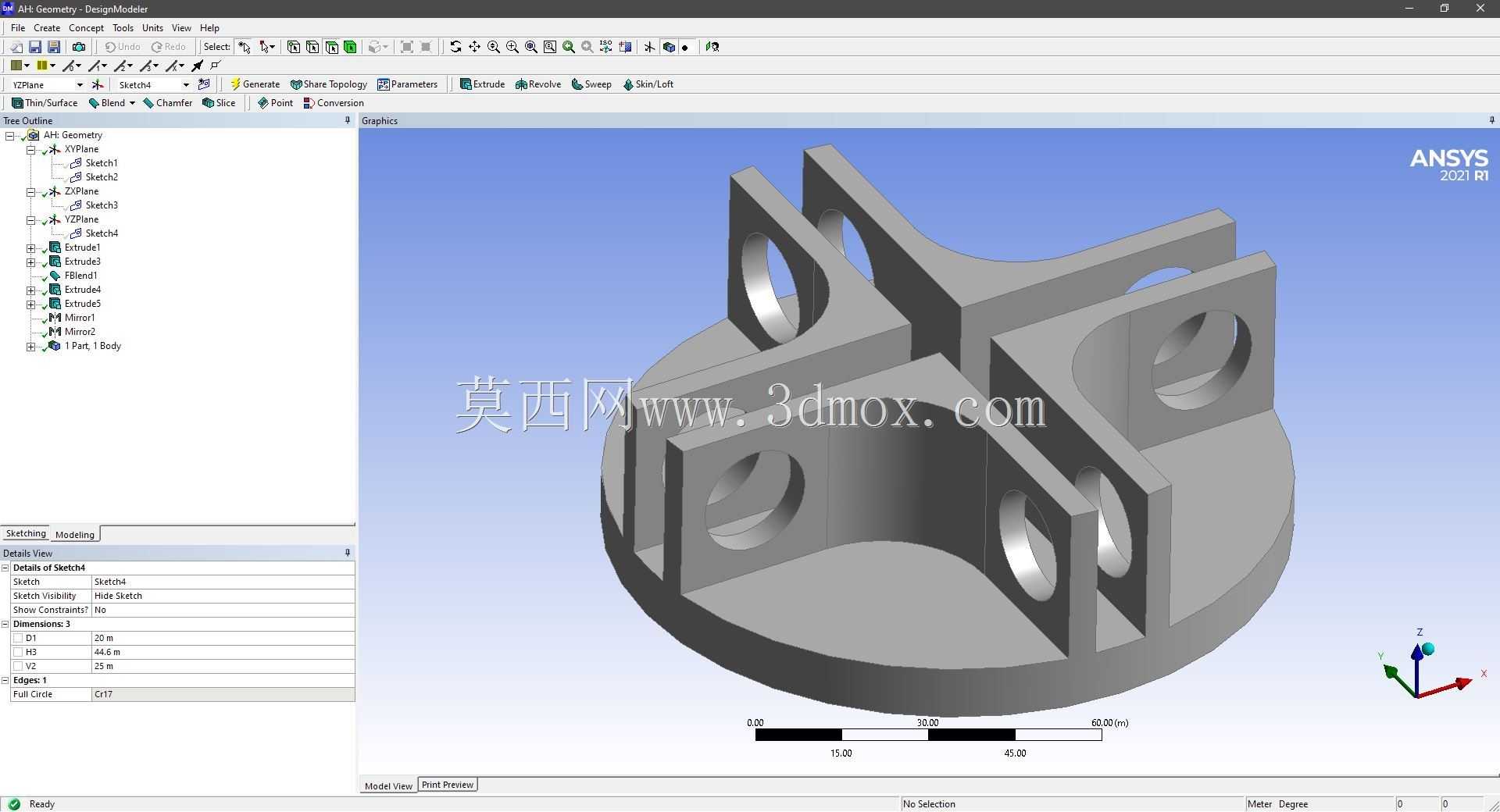Enable the Selection Filter: Edges icon
1500x812 pixels.
coord(312,47)
